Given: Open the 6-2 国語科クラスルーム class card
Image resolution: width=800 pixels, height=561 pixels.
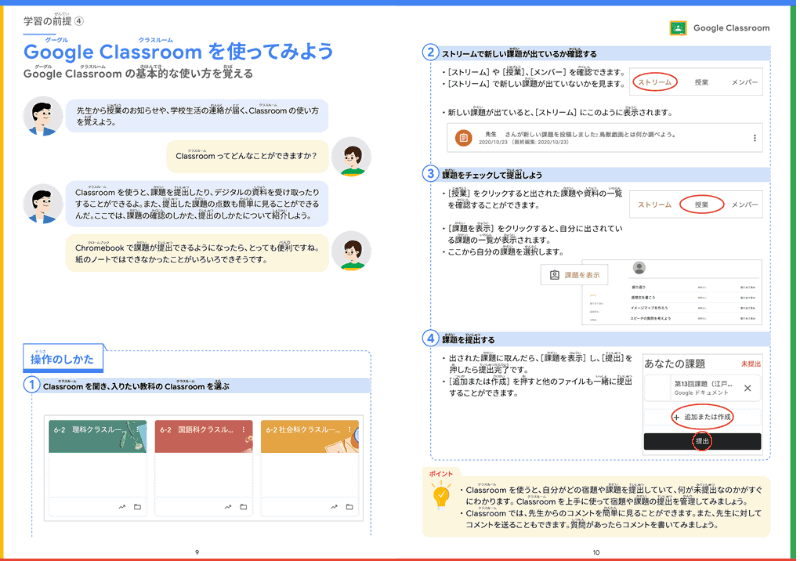Looking at the screenshot, I should coord(204,468).
